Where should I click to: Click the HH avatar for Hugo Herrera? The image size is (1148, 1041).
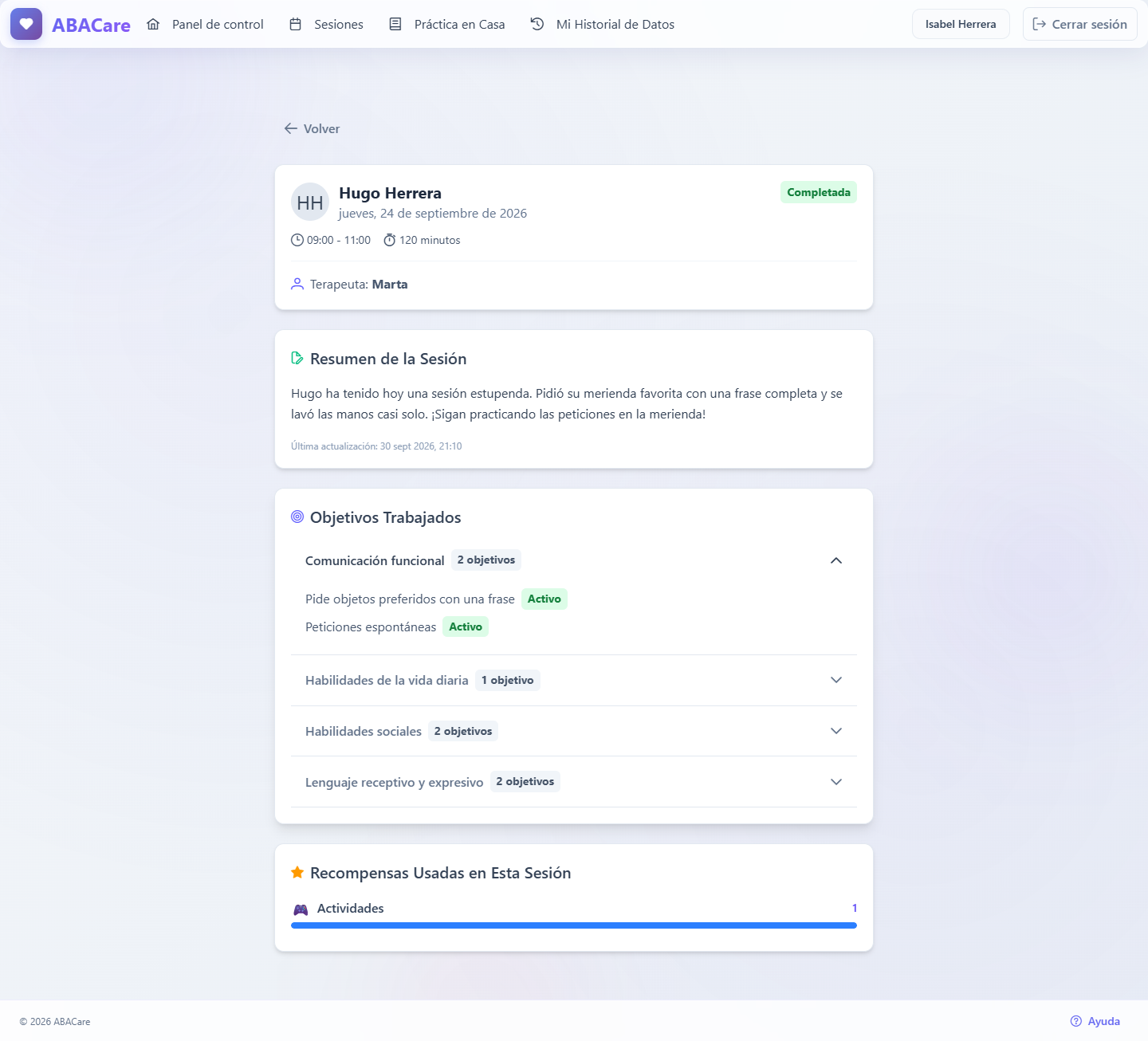point(310,202)
